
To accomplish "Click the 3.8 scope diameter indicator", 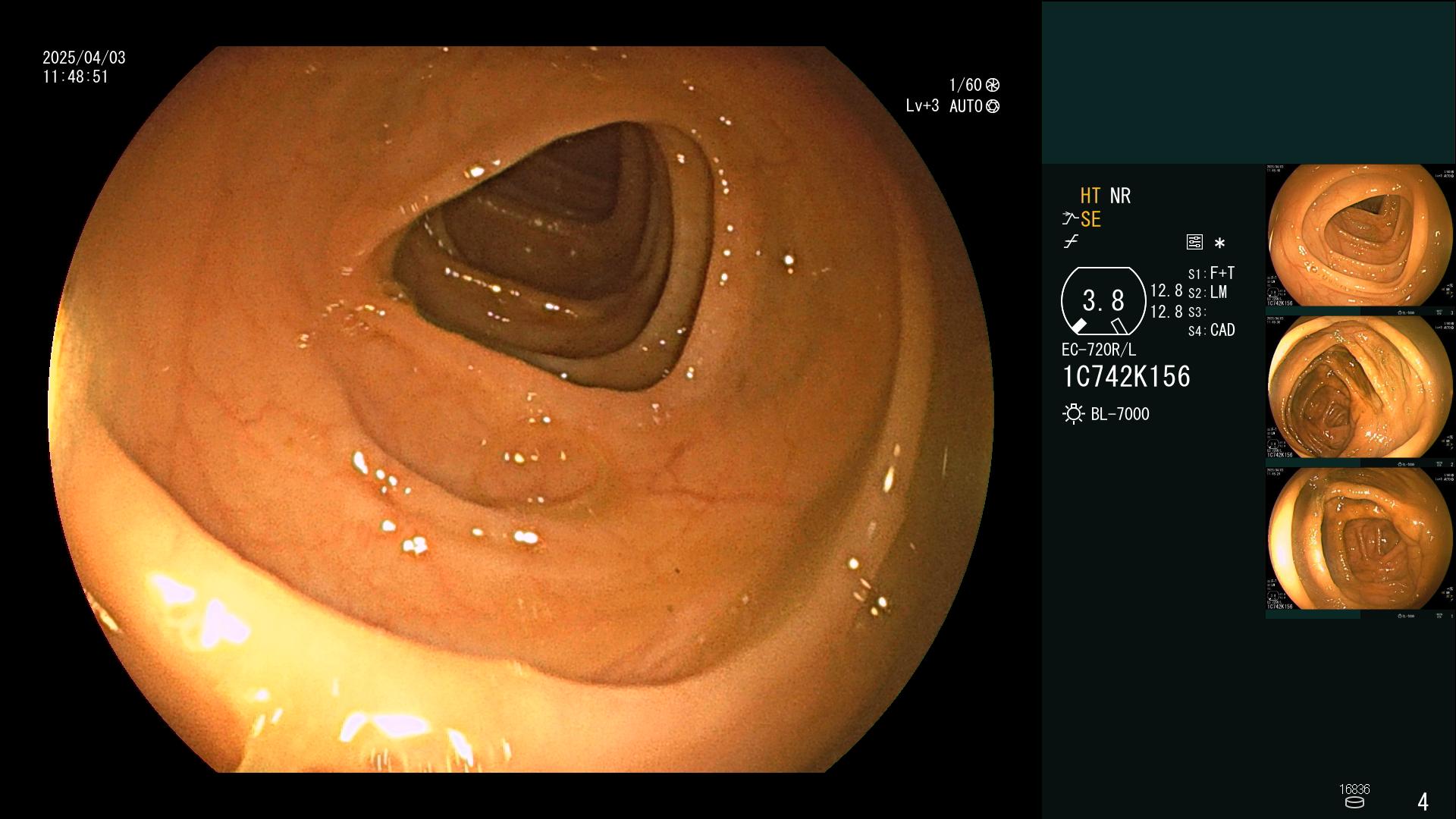I will pyautogui.click(x=1103, y=301).
